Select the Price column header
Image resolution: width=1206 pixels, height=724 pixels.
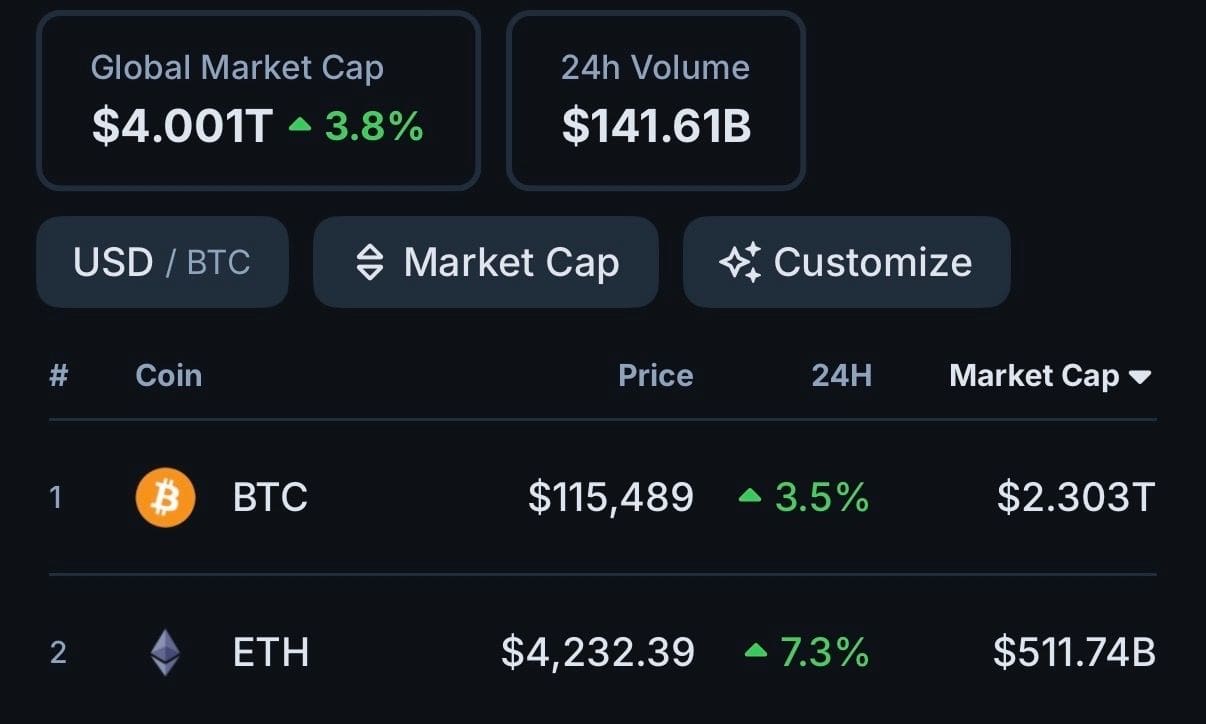click(x=655, y=375)
